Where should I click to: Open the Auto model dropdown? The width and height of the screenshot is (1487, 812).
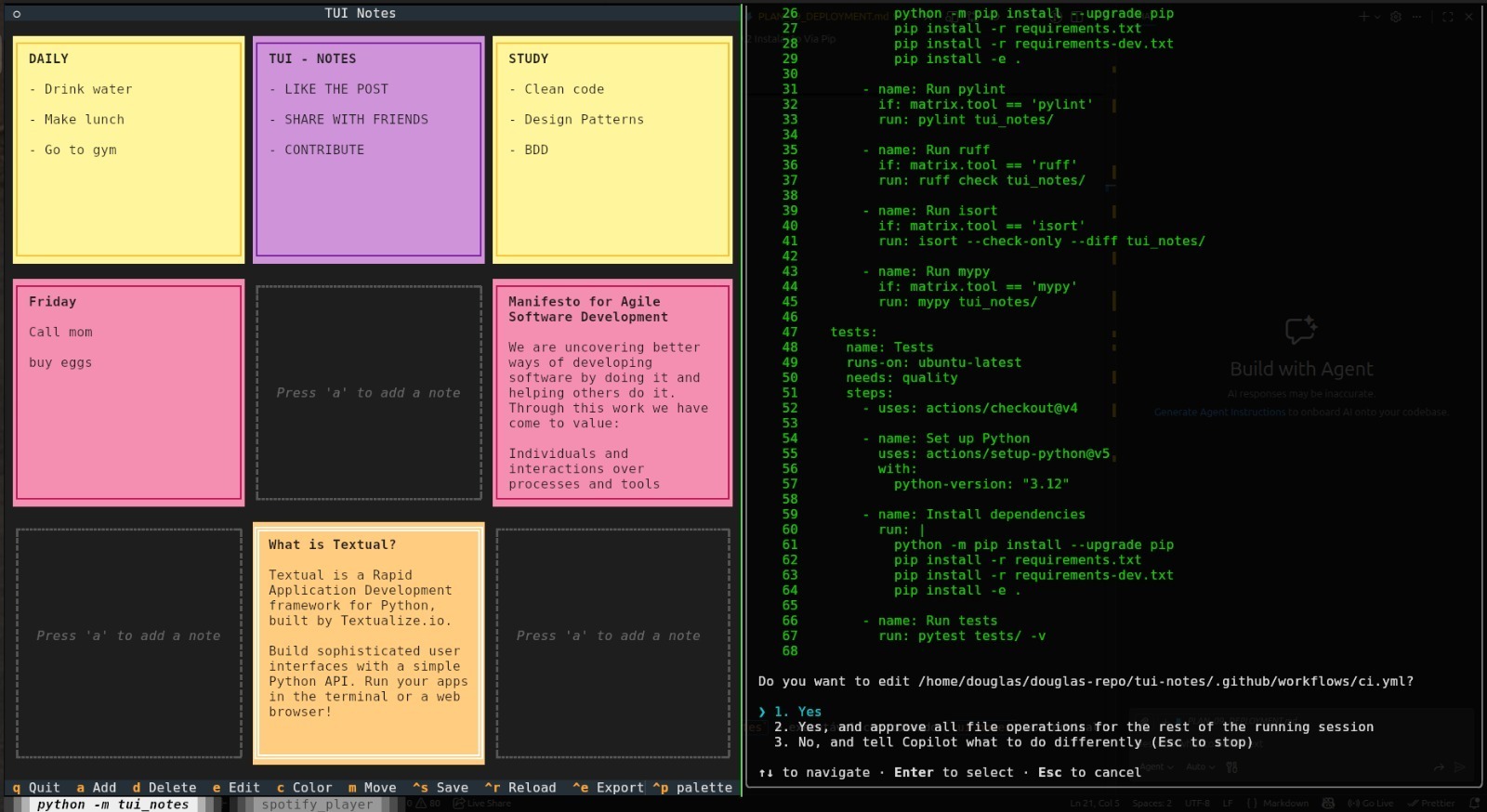(1201, 767)
